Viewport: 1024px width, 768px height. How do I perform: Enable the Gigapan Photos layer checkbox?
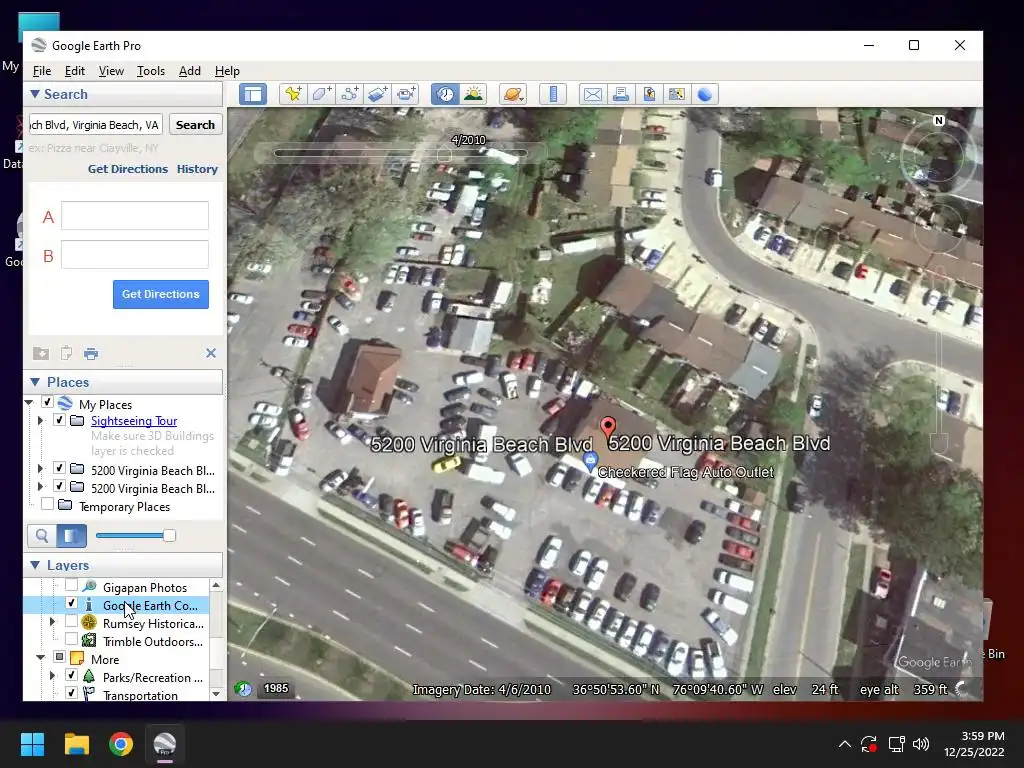71,585
